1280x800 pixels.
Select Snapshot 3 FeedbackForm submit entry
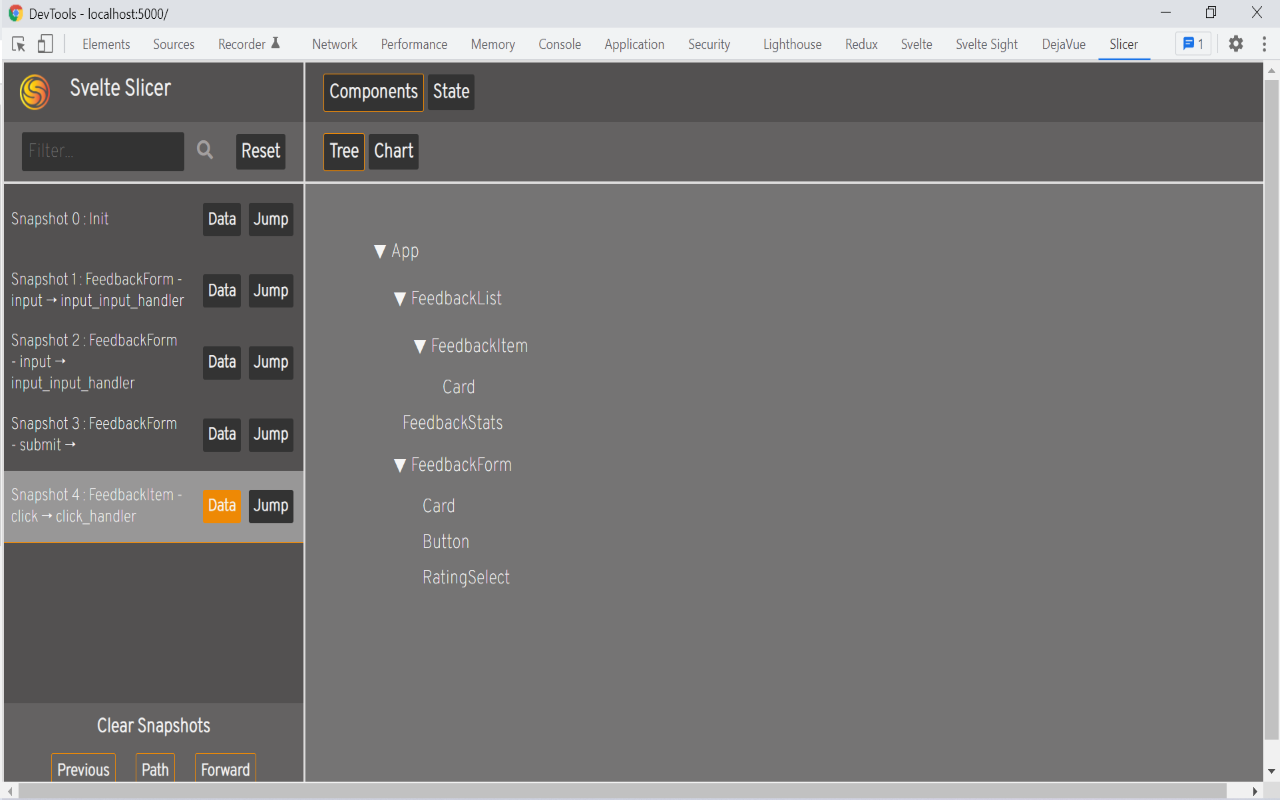pos(94,434)
